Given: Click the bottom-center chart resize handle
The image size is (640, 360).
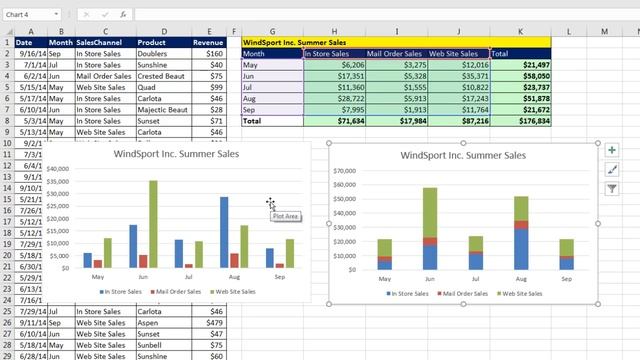Looking at the screenshot, I should 463,304.
